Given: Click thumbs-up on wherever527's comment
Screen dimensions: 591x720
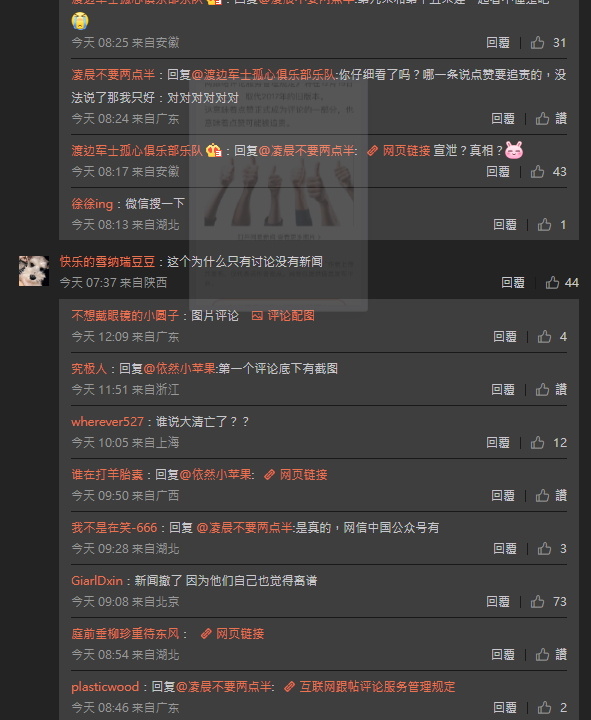Looking at the screenshot, I should [537, 442].
